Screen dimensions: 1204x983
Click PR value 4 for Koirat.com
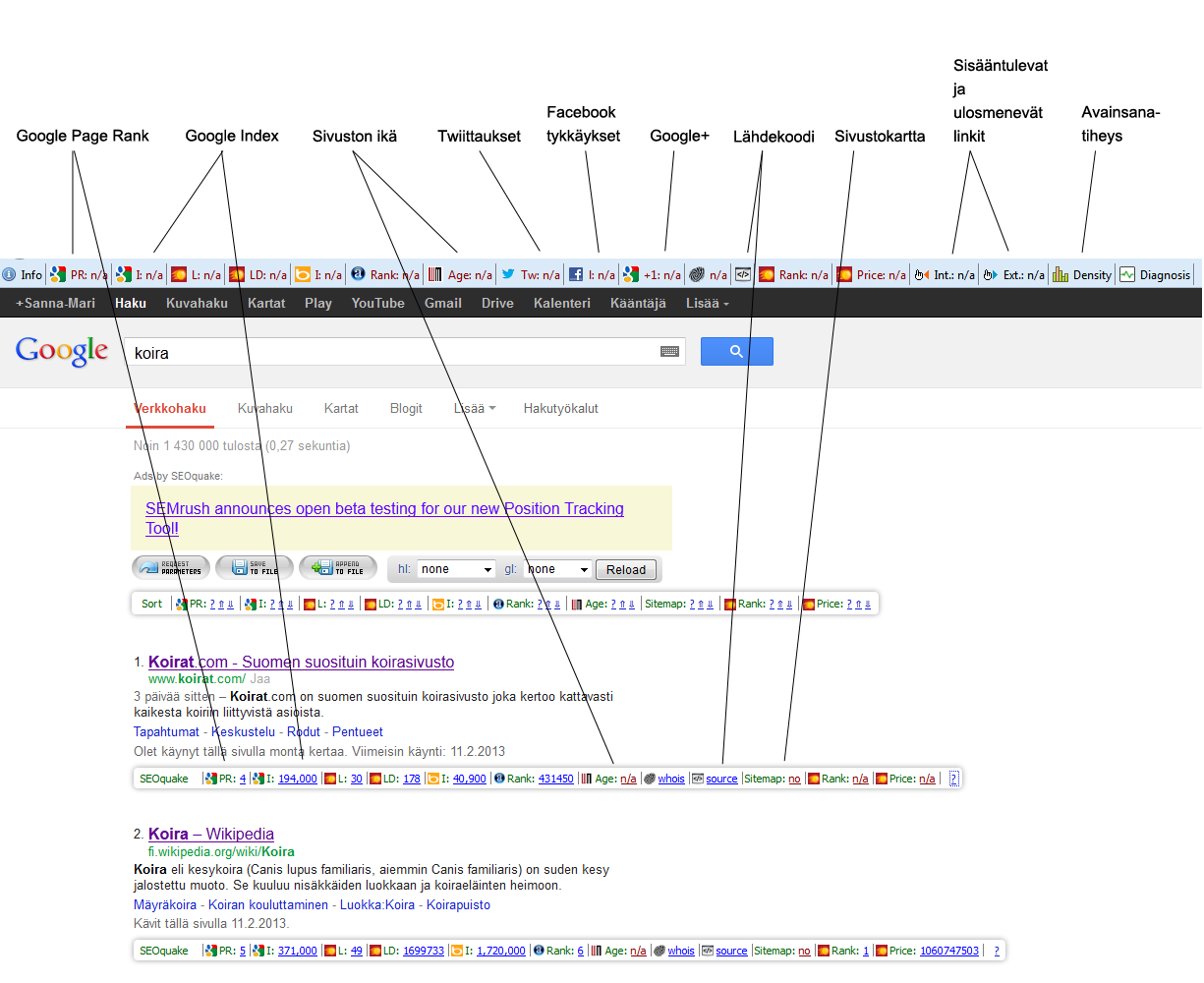coord(243,779)
